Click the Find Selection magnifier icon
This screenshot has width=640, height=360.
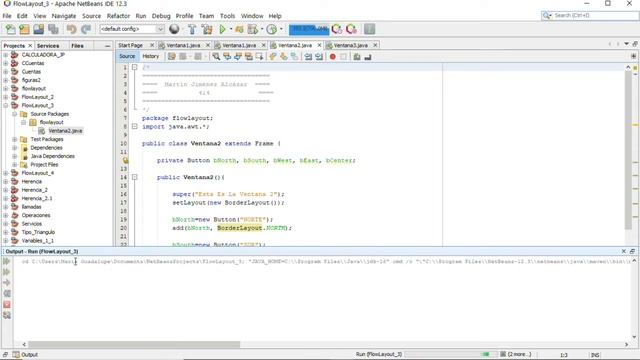pos(216,57)
